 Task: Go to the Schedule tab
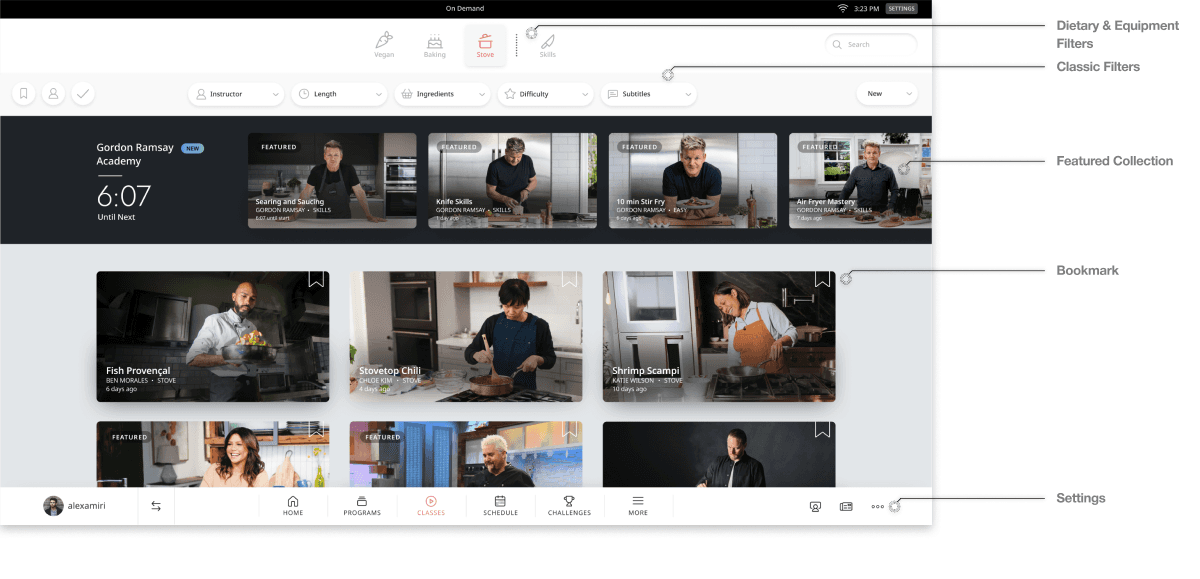(x=500, y=506)
